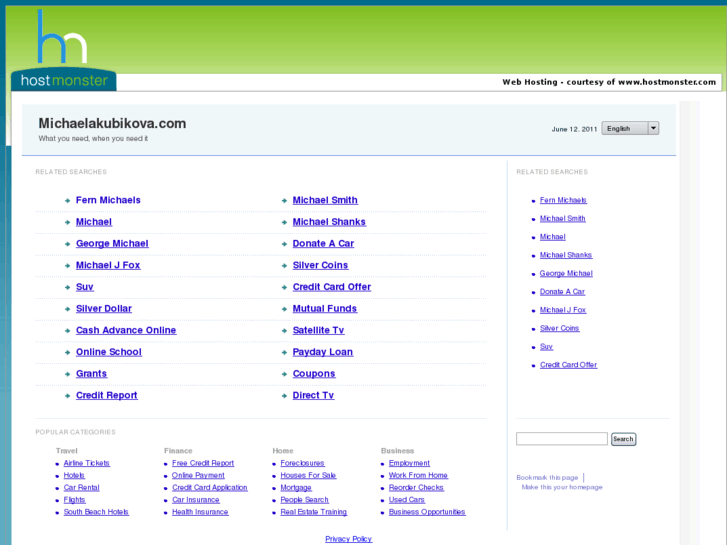Open South Beach Hotels link
Viewport: 727px width, 545px height.
(96, 512)
